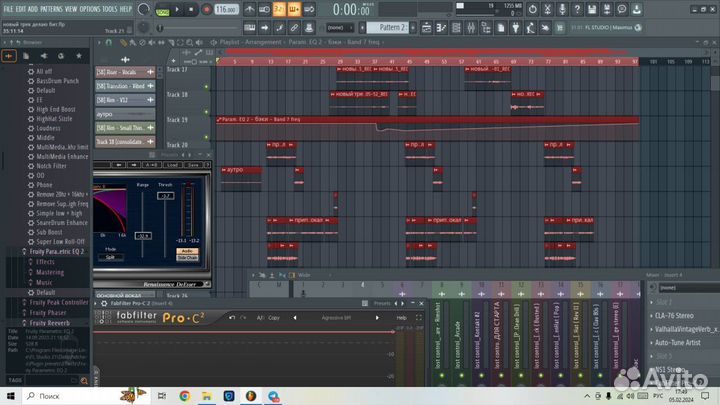Open the FILE menu
The height and width of the screenshot is (405, 720).
(x=8, y=8)
